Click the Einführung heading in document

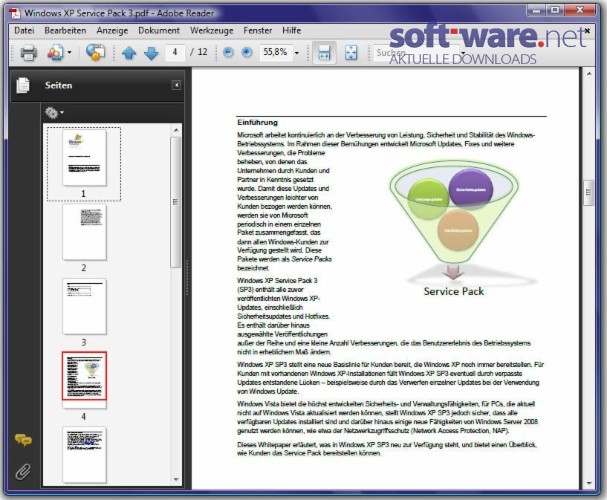257,122
